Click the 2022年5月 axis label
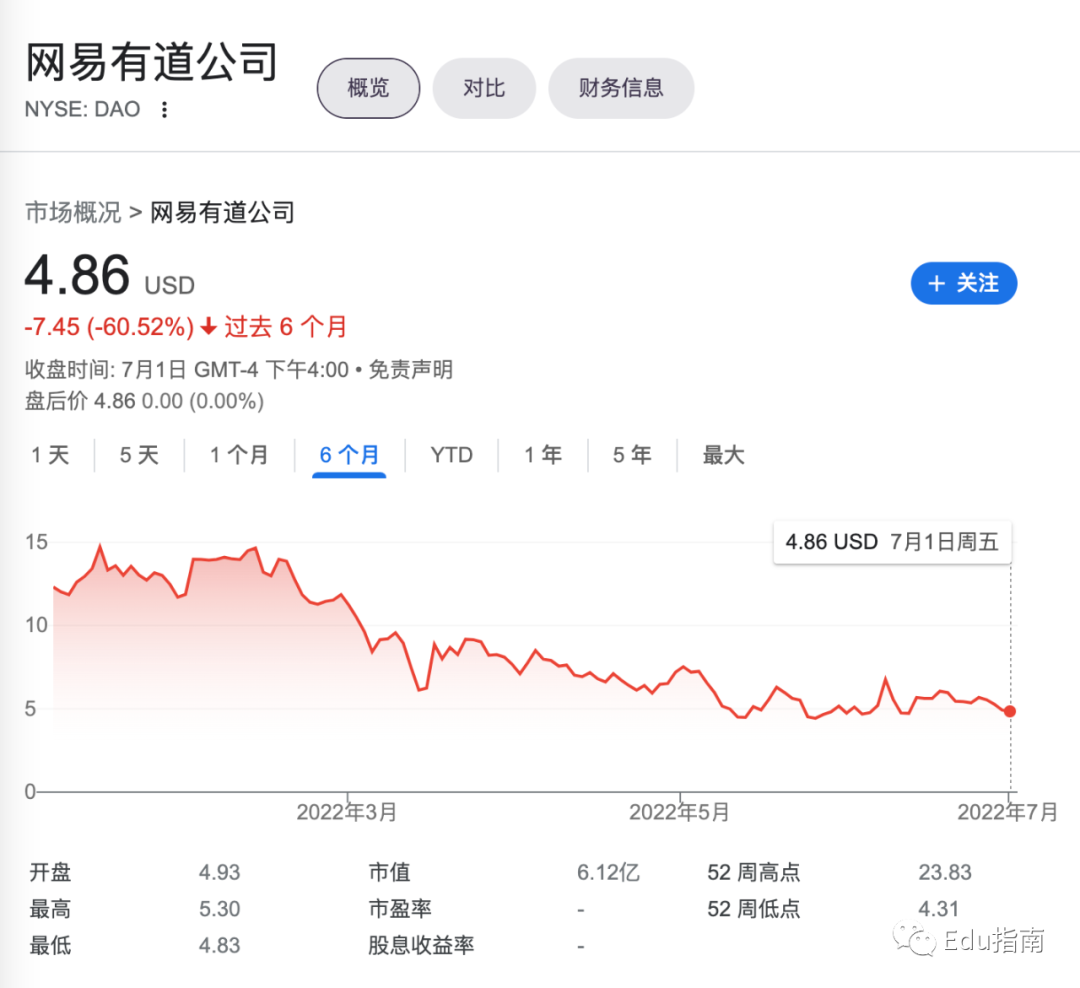This screenshot has height=988, width=1080. (x=679, y=812)
